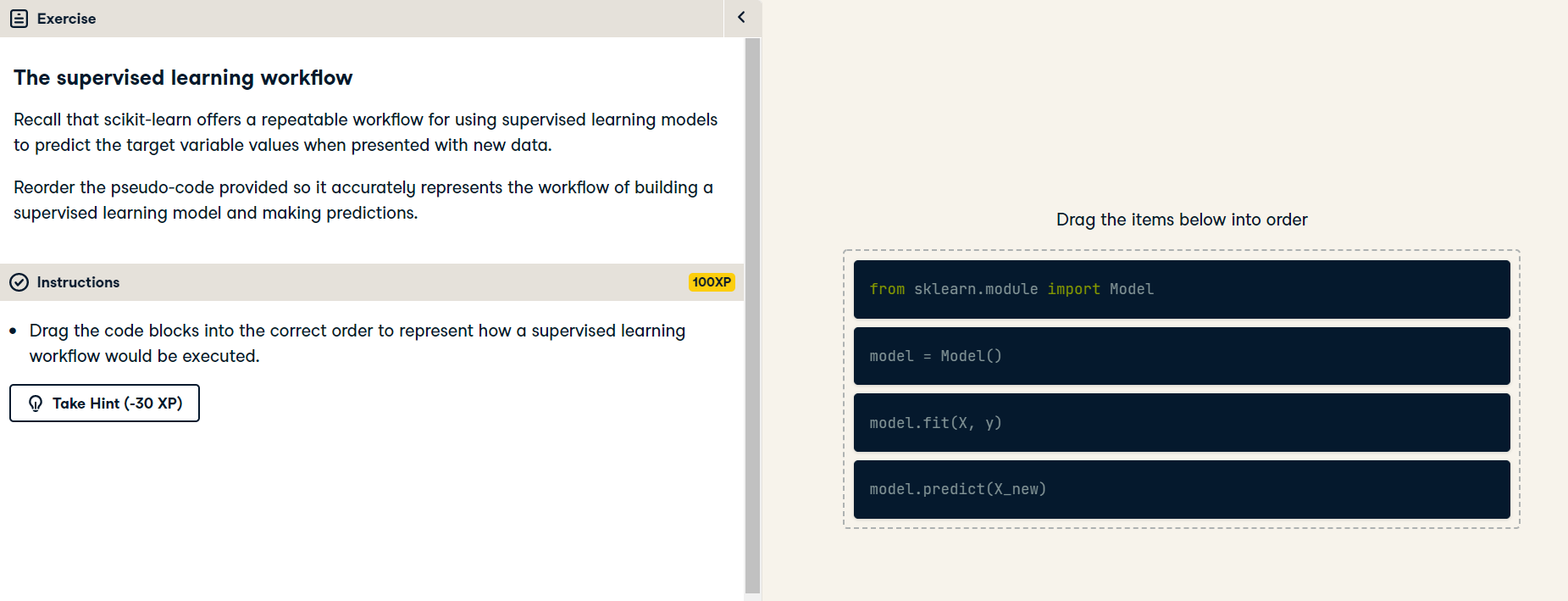Click the 100XP badge
This screenshot has width=1568, height=601.
tap(712, 282)
